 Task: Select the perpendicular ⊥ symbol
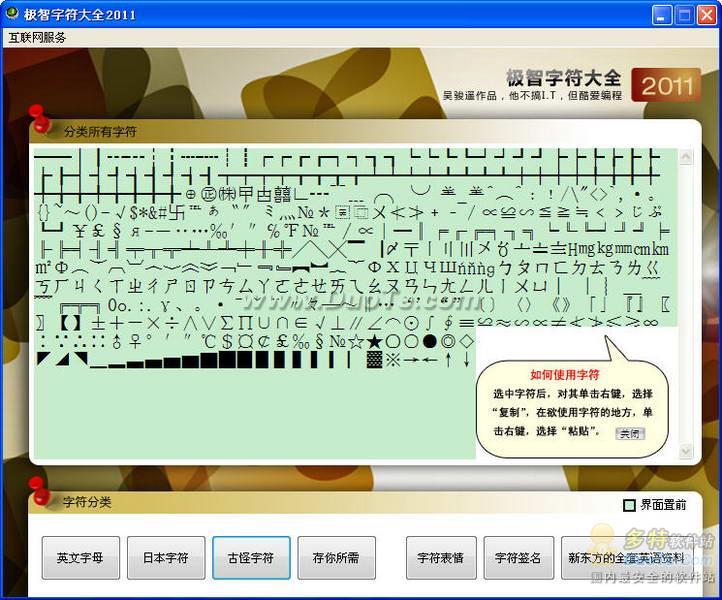click(x=337, y=323)
